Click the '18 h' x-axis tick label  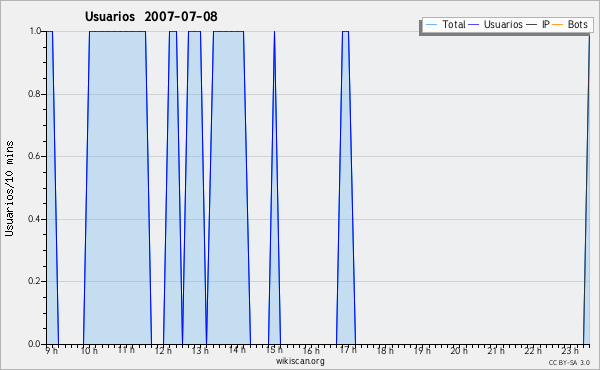385,350
